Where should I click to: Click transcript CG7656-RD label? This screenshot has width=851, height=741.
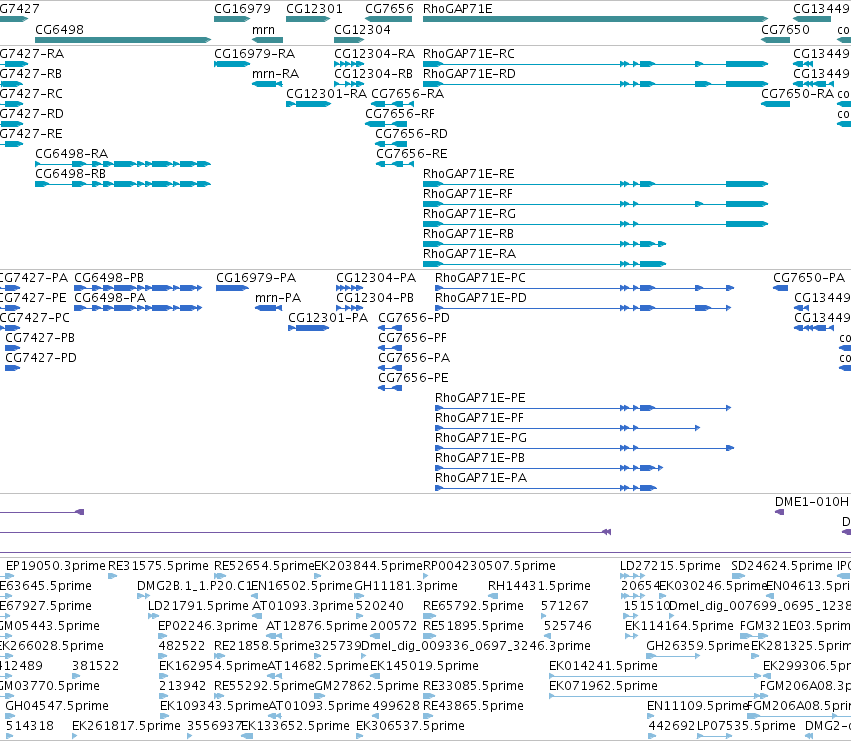(411, 134)
